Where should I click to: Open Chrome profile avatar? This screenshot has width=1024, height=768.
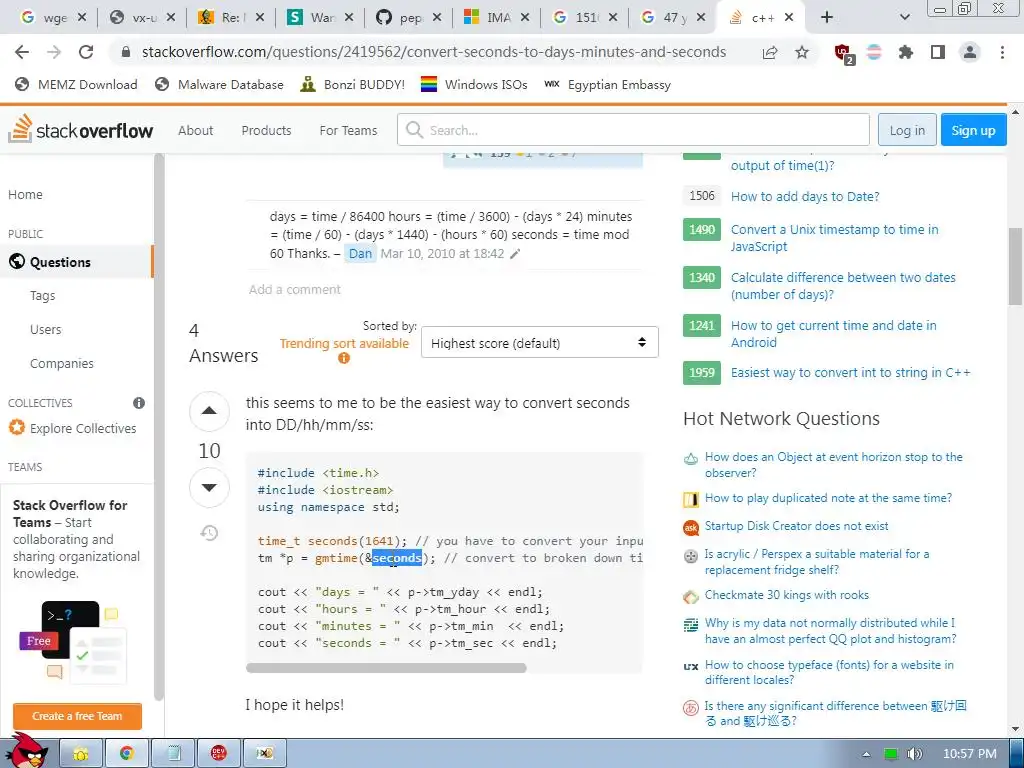[970, 52]
